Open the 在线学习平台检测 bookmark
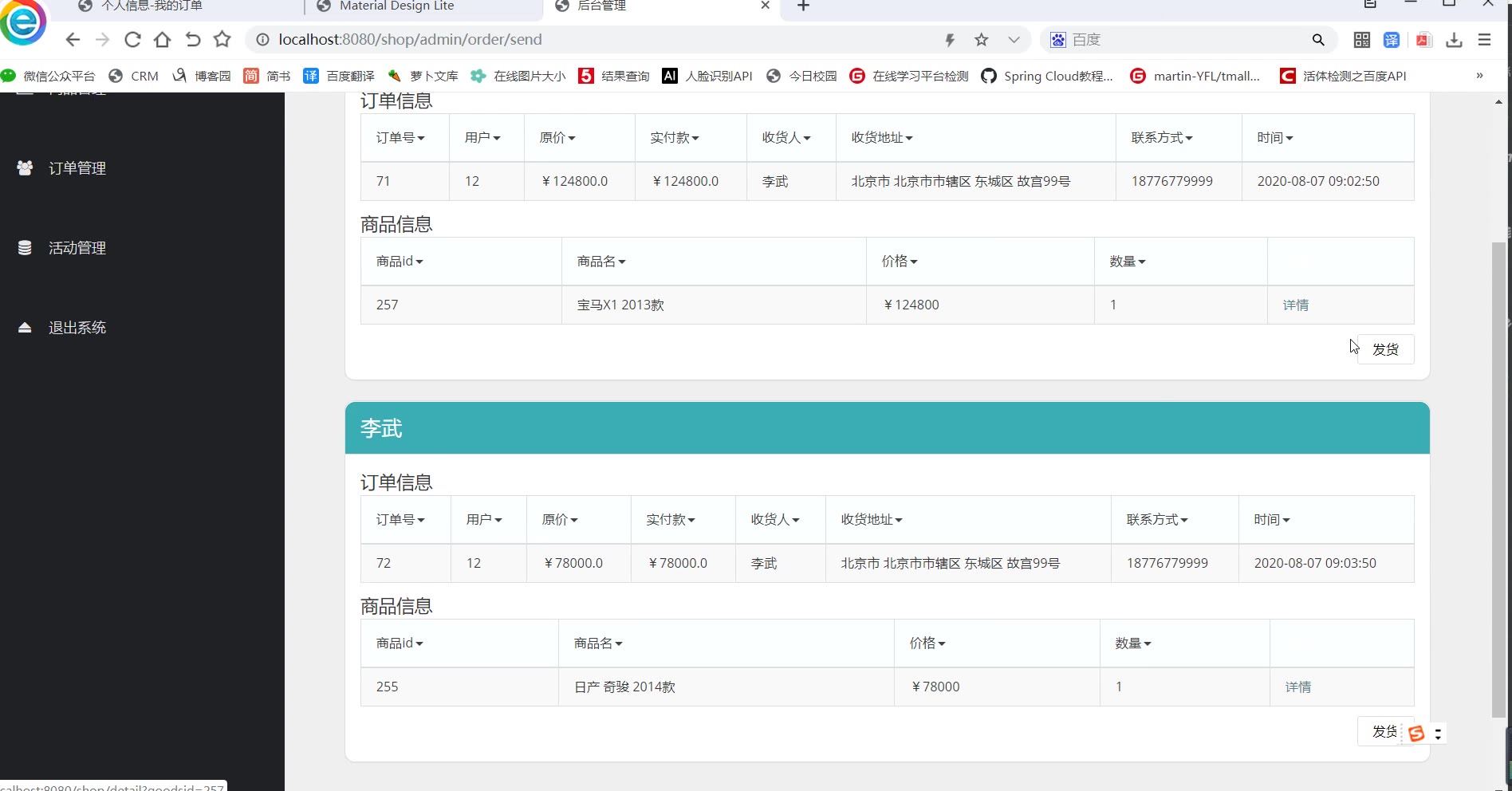 [909, 76]
